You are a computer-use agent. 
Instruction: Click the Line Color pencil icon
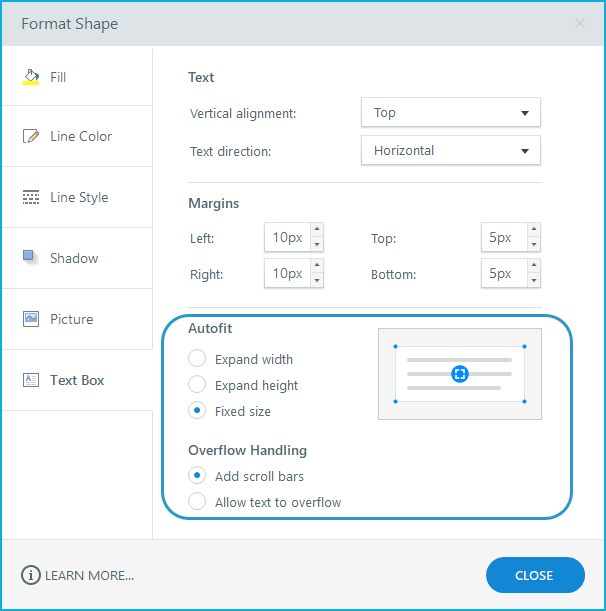pyautogui.click(x=31, y=136)
